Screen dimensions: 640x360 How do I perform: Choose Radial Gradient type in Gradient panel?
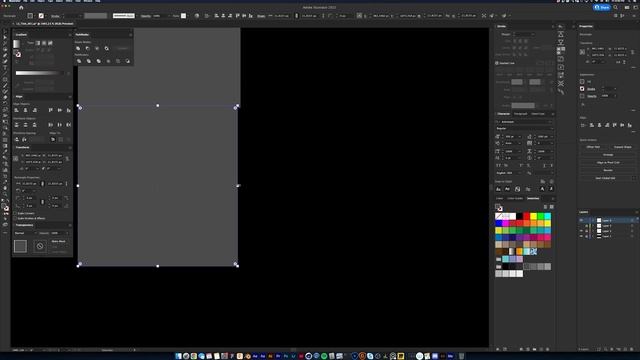tap(44, 43)
